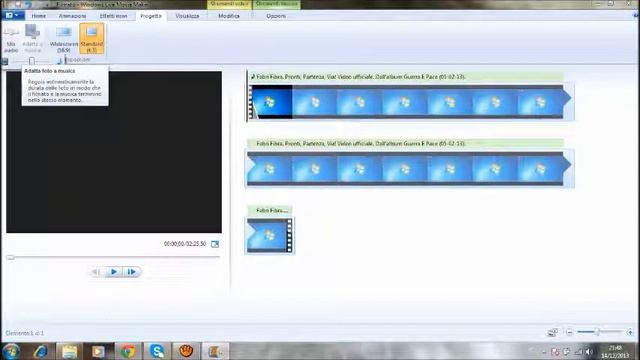Screen dimensions: 640x360
Task: Open the network status tray icon
Action: click(578, 351)
